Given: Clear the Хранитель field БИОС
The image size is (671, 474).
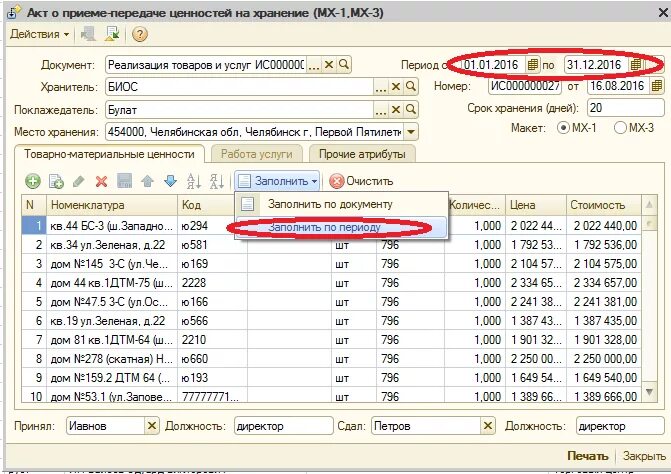Looking at the screenshot, I should (396, 87).
